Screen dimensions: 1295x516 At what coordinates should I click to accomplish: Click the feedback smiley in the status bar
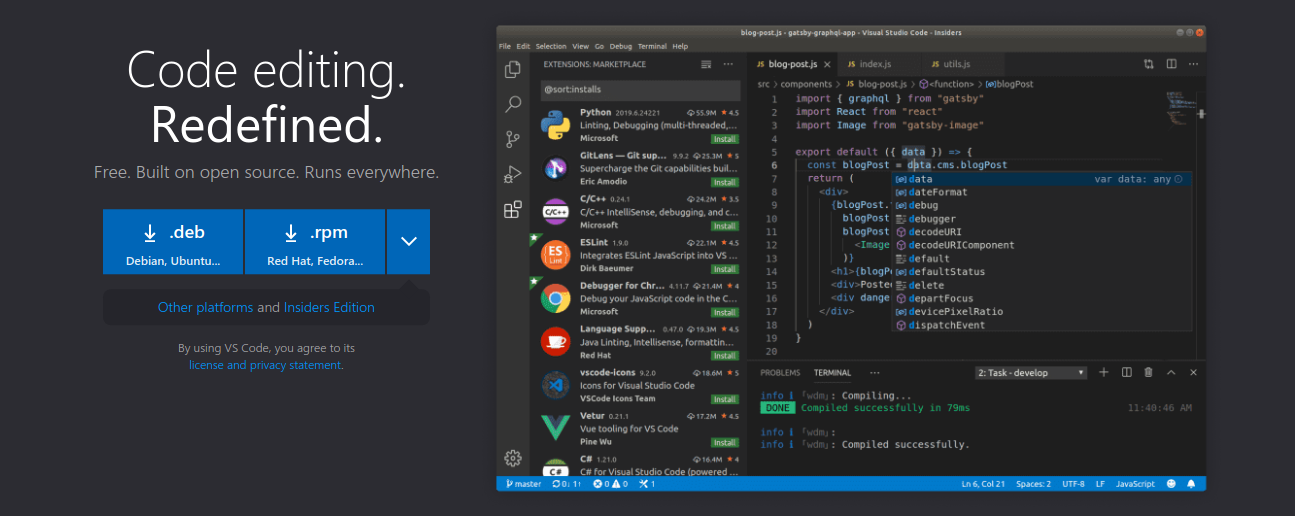pyautogui.click(x=1172, y=484)
